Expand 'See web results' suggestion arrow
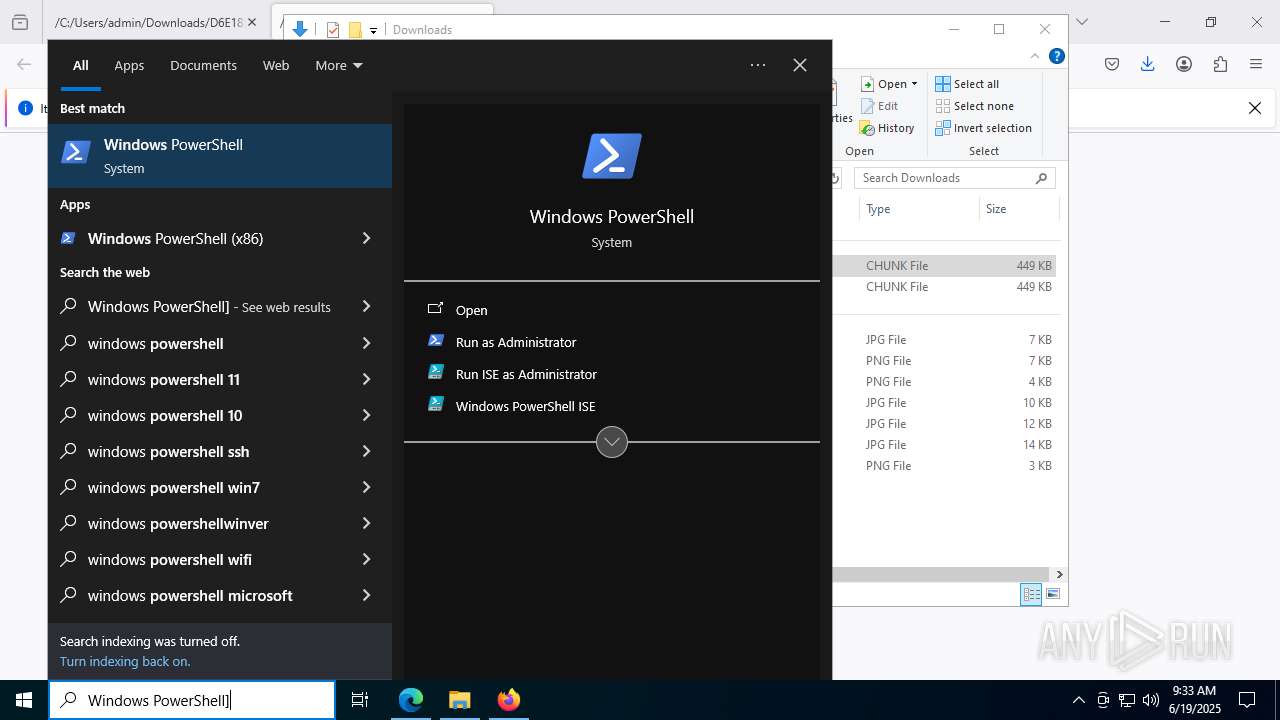1280x720 pixels. 366,306
